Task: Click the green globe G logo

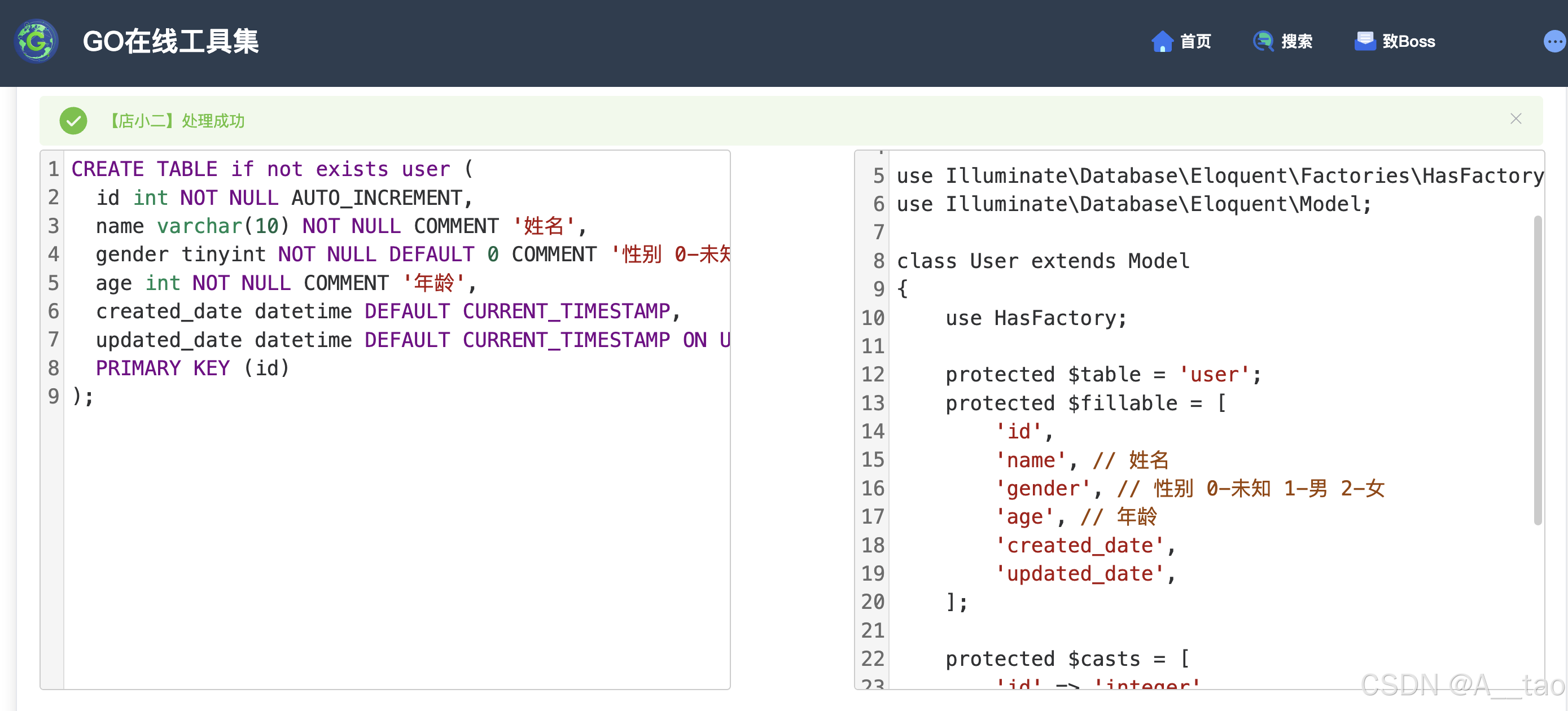Action: (37, 41)
